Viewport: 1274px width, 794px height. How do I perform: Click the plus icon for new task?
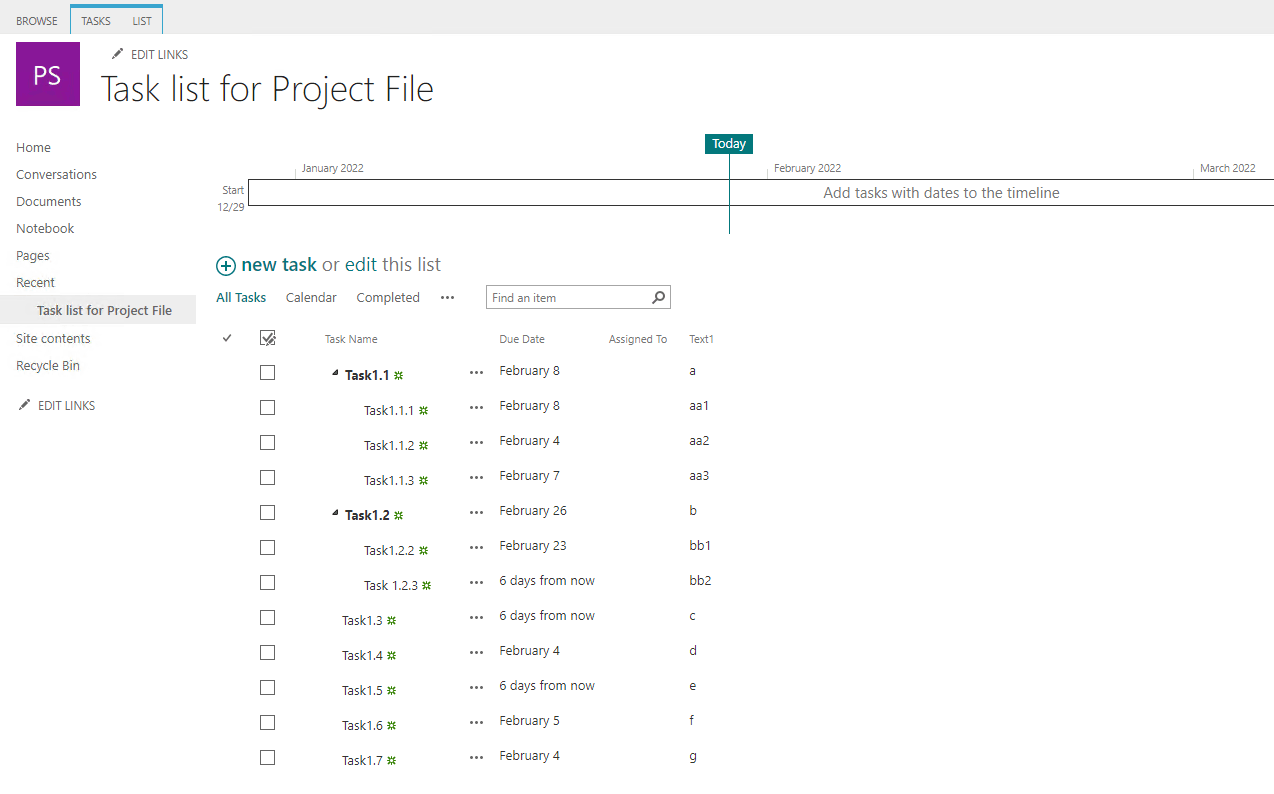click(226, 266)
